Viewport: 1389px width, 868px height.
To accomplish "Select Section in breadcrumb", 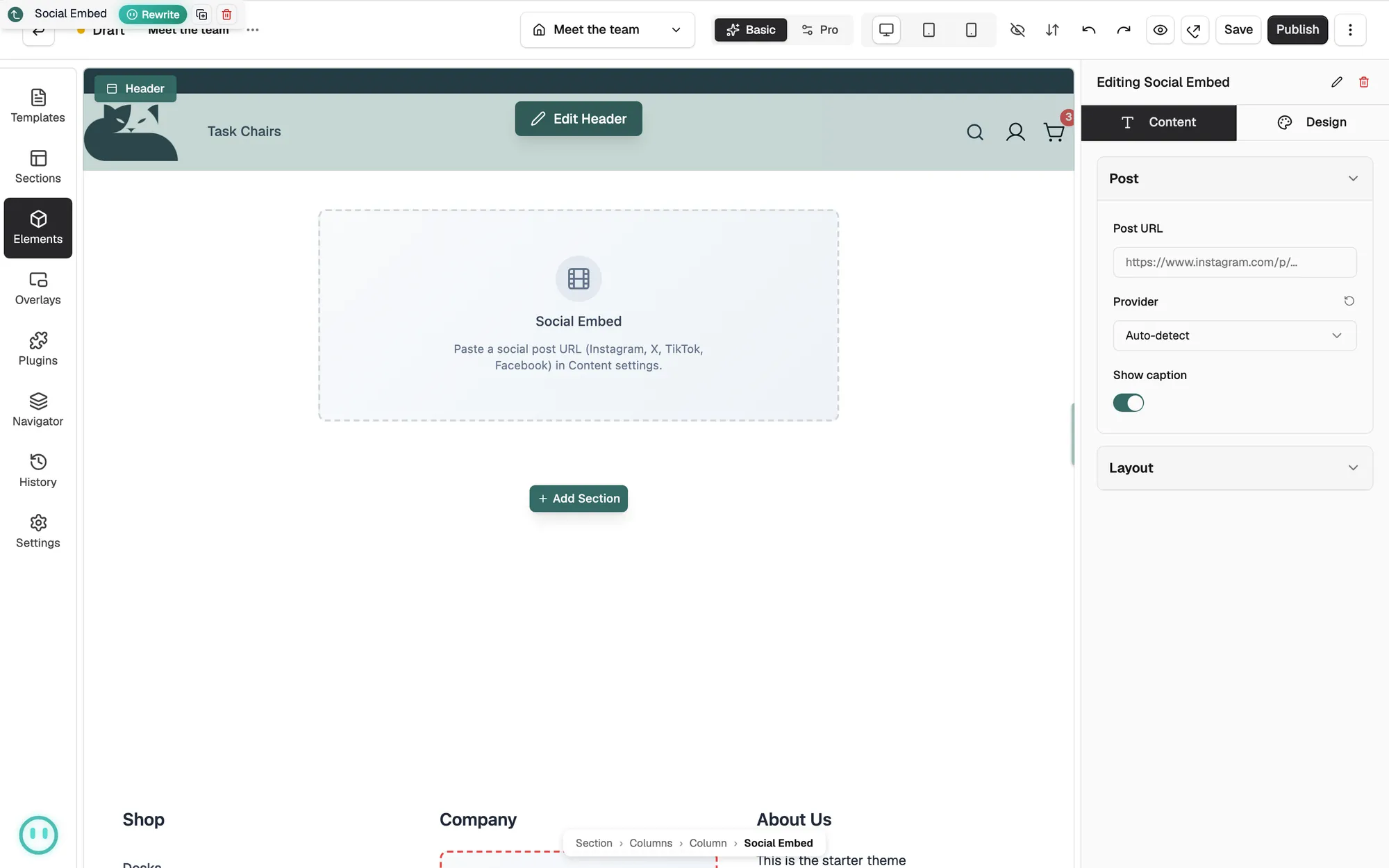I will (x=594, y=843).
